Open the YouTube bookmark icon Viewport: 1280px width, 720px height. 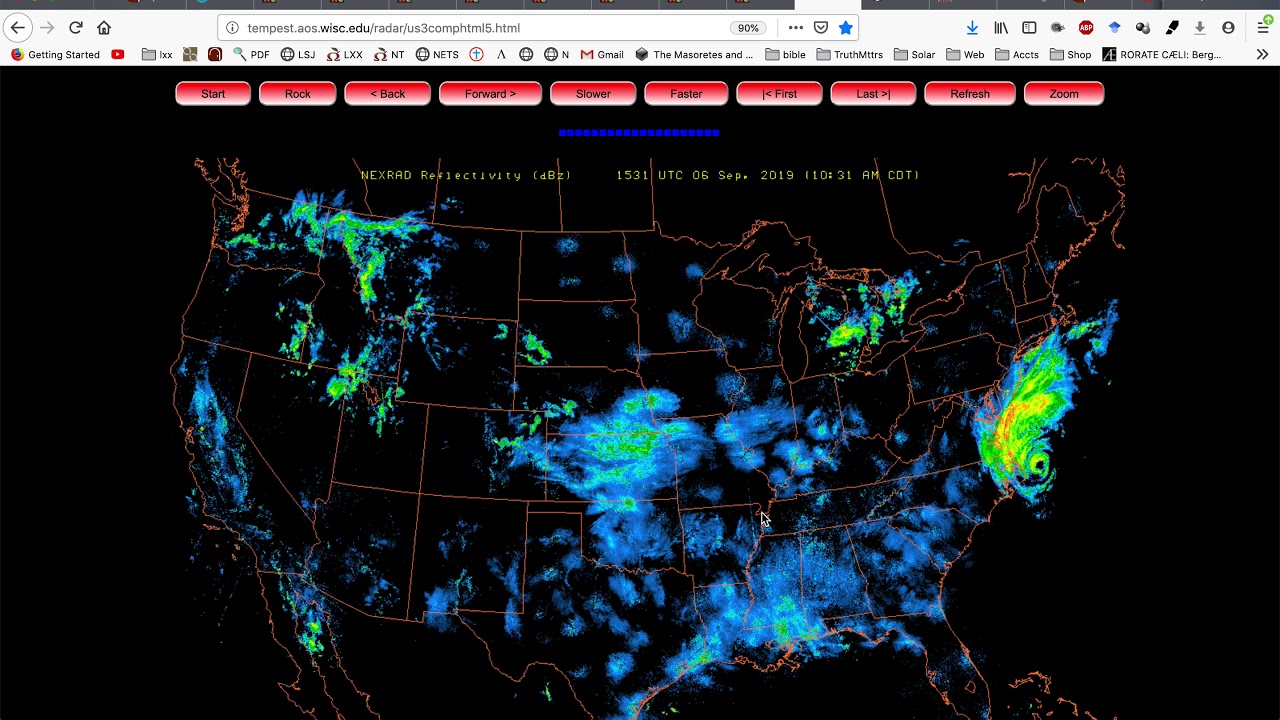tap(118, 55)
